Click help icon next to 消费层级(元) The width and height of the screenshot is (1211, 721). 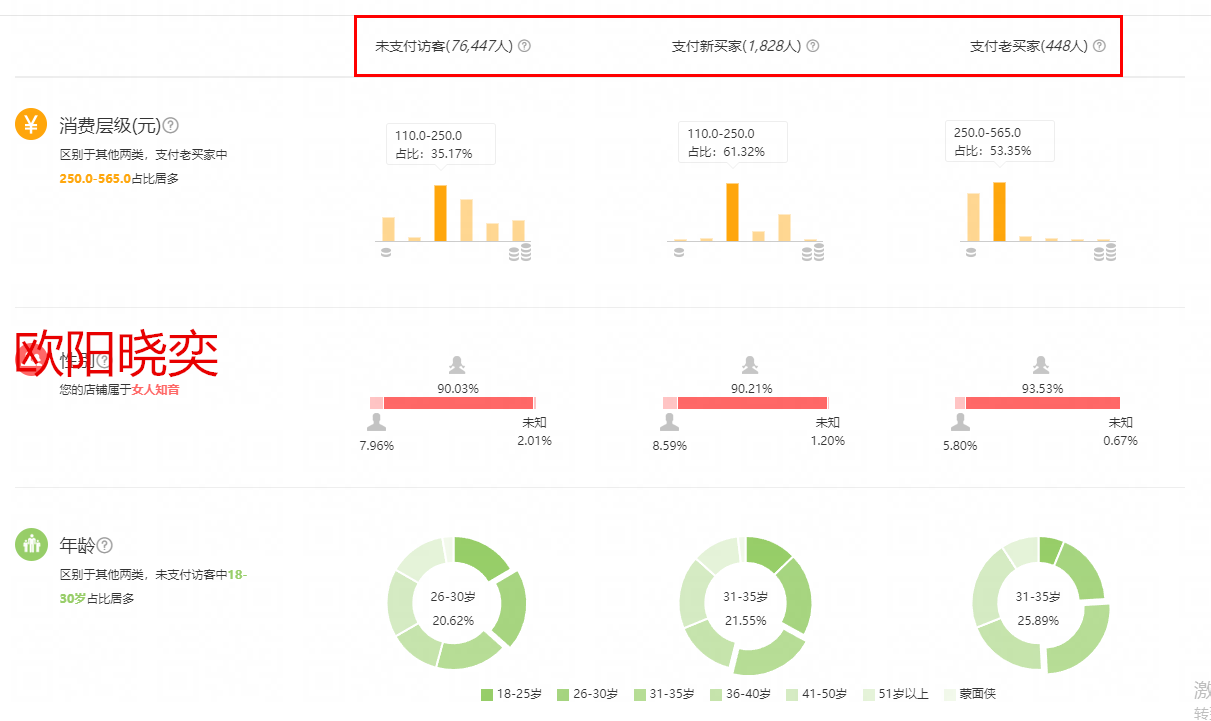tap(171, 125)
